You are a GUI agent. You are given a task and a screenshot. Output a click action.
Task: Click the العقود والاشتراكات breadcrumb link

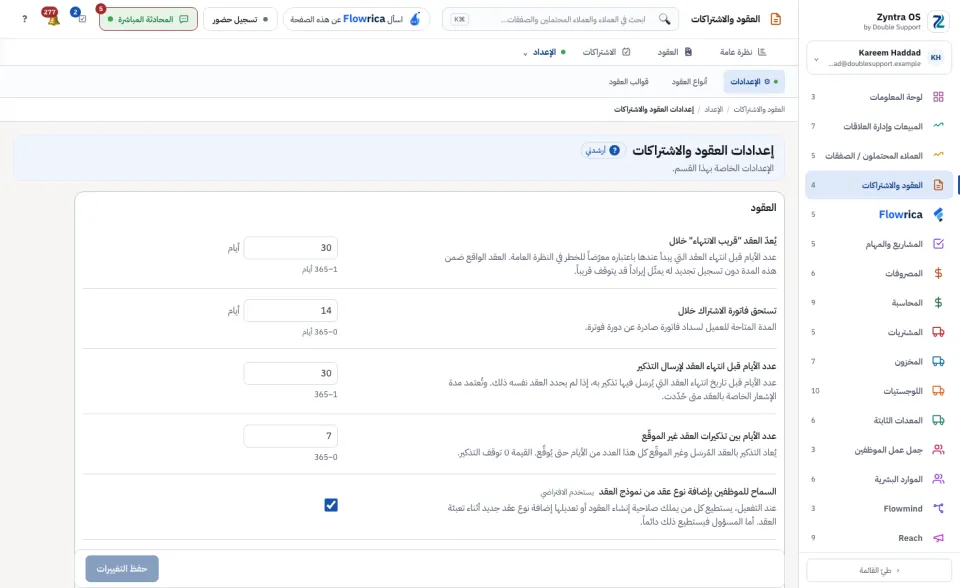click(759, 109)
